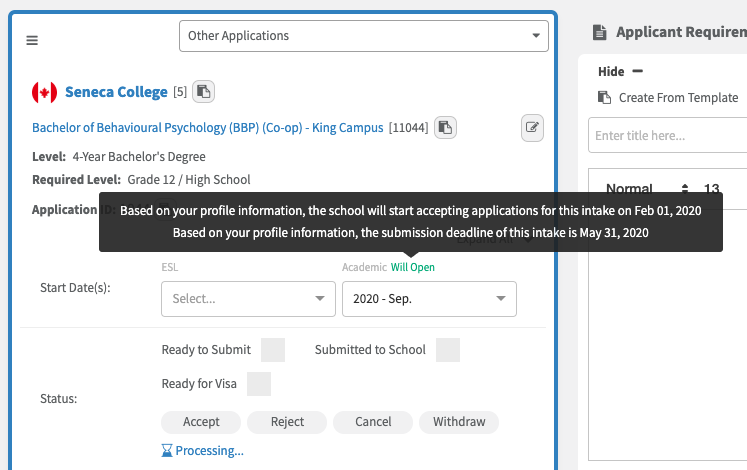Open the Normal style stepper dropdown
This screenshot has height=470, width=747.
tap(685, 189)
